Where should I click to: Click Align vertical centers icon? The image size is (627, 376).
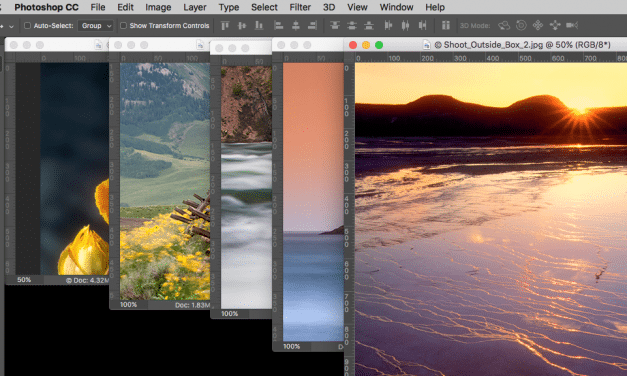(242, 26)
